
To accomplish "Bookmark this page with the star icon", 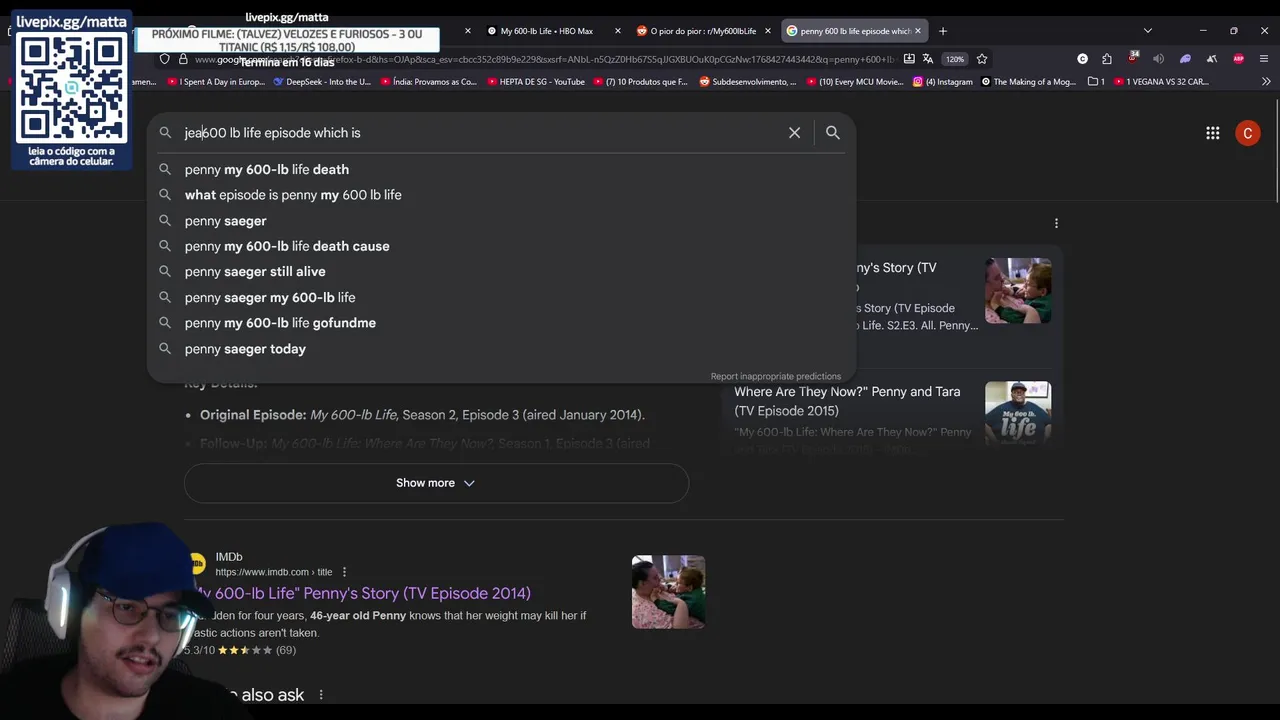I will click(x=981, y=59).
